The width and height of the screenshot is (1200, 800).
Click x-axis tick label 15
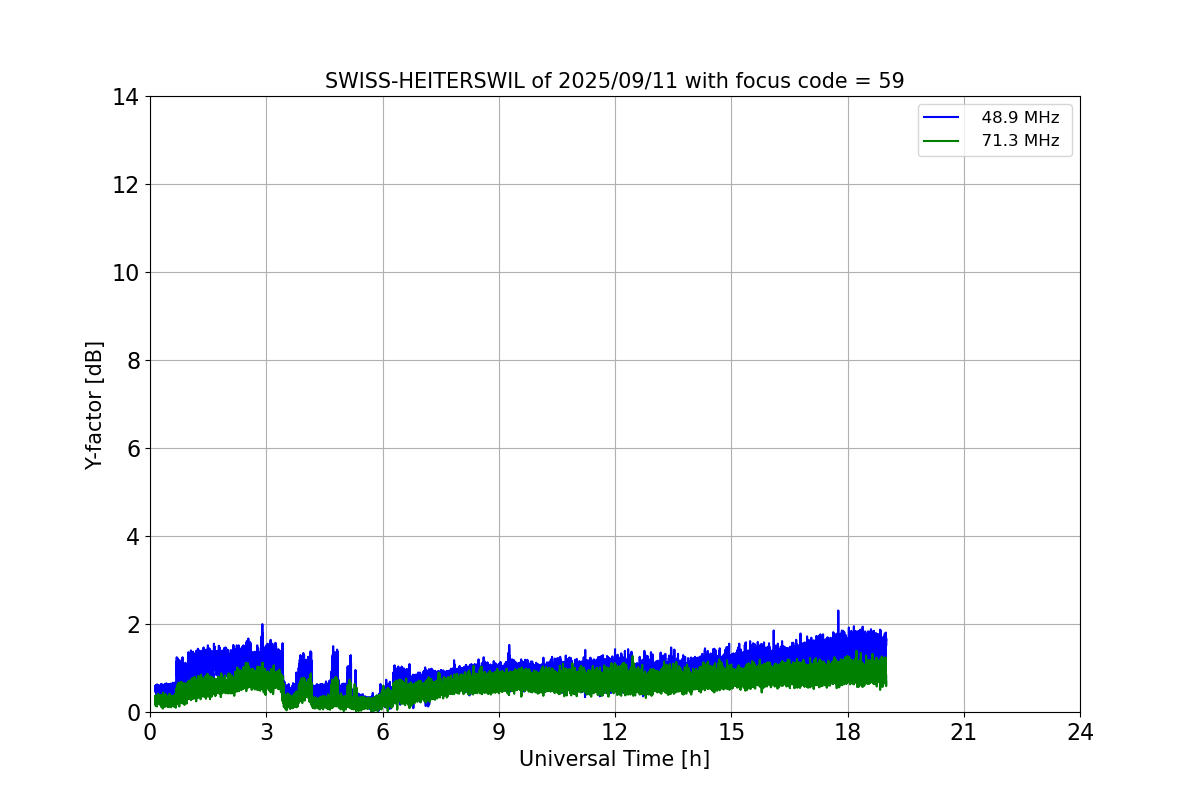[x=731, y=733]
